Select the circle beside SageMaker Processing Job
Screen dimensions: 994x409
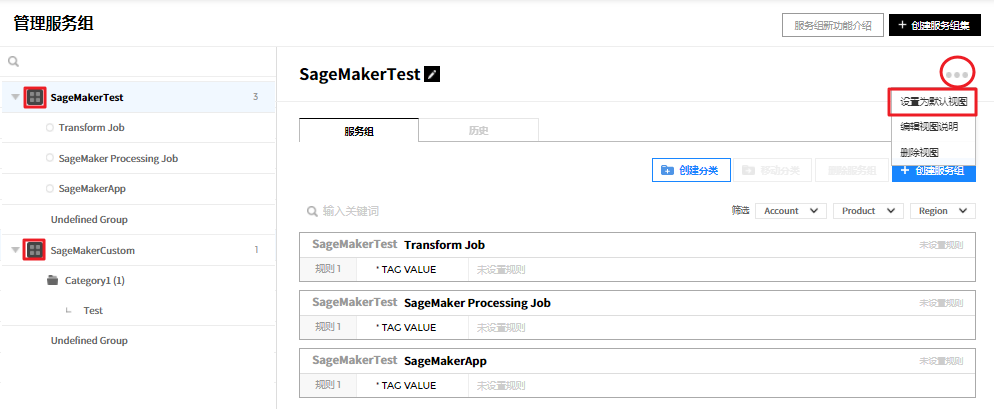coord(49,158)
